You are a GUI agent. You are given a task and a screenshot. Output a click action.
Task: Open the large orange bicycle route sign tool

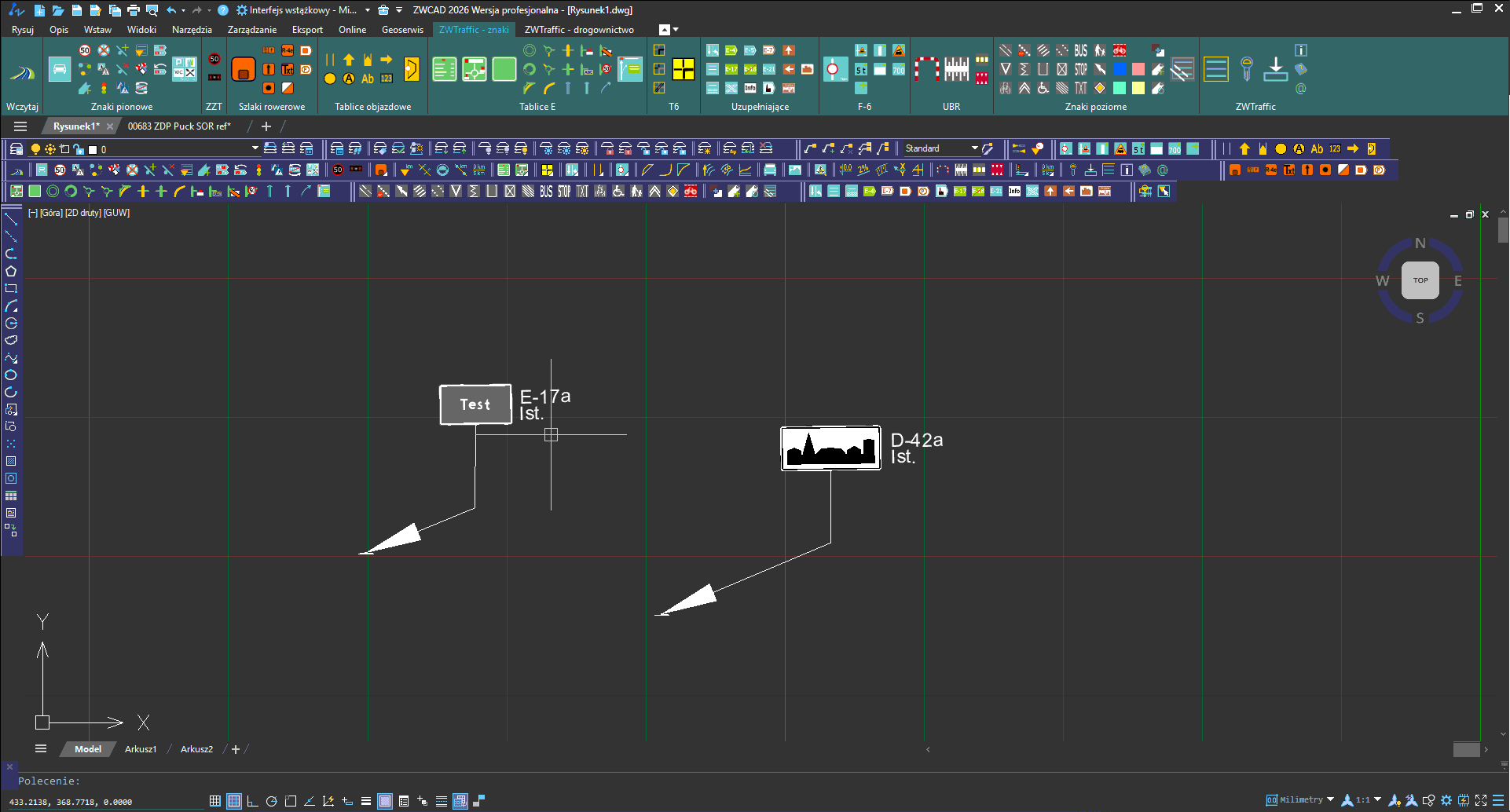244,69
